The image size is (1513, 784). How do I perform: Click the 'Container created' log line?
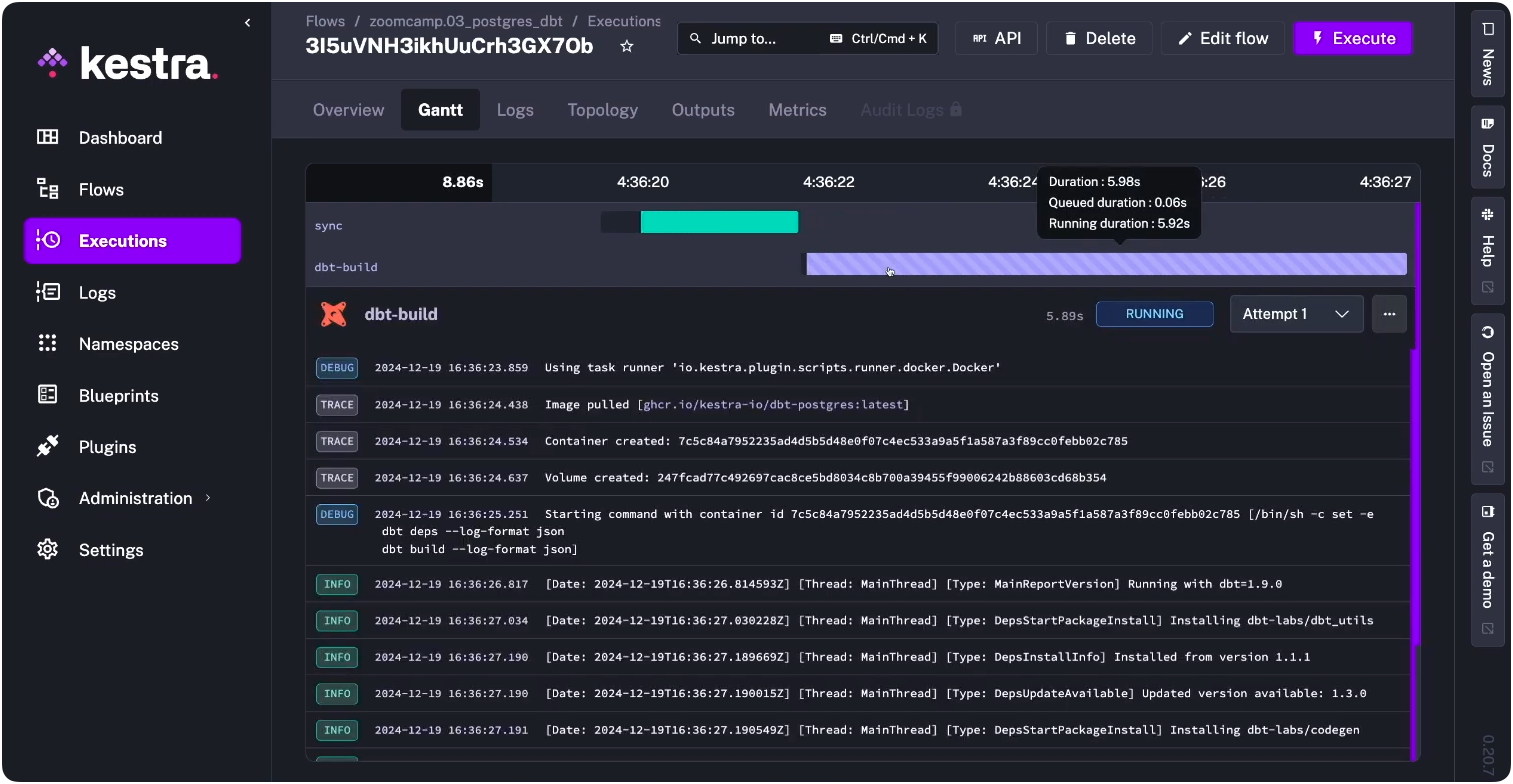858,441
